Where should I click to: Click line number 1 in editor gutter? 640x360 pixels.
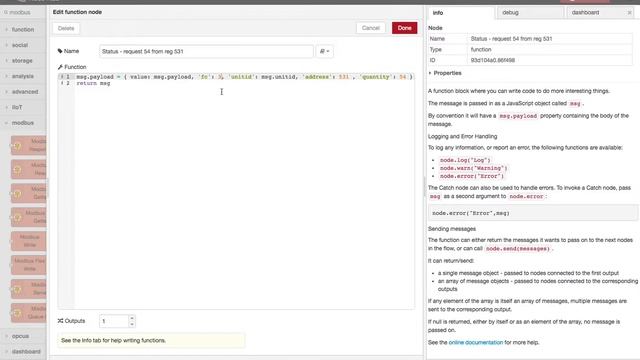pos(68,77)
